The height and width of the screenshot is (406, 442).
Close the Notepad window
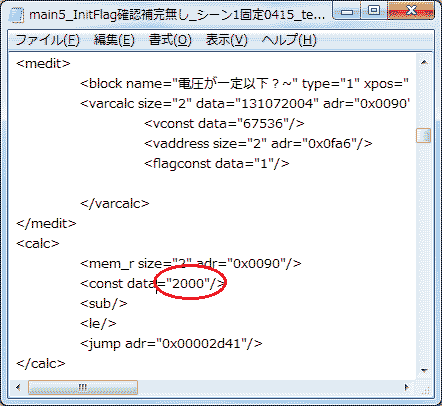click(410, 11)
